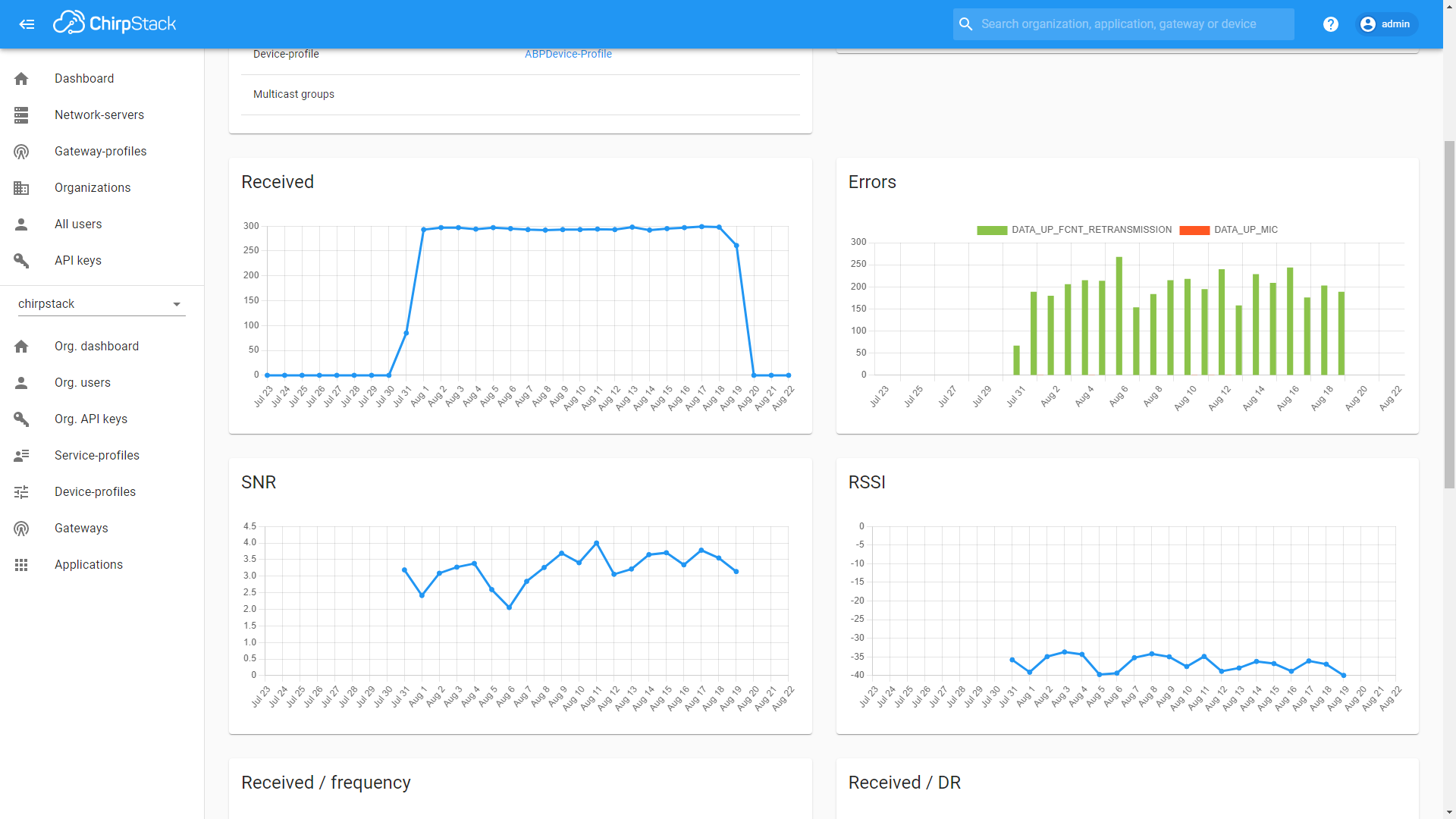Open the help question mark icon
This screenshot has width=1456, height=819.
point(1330,24)
